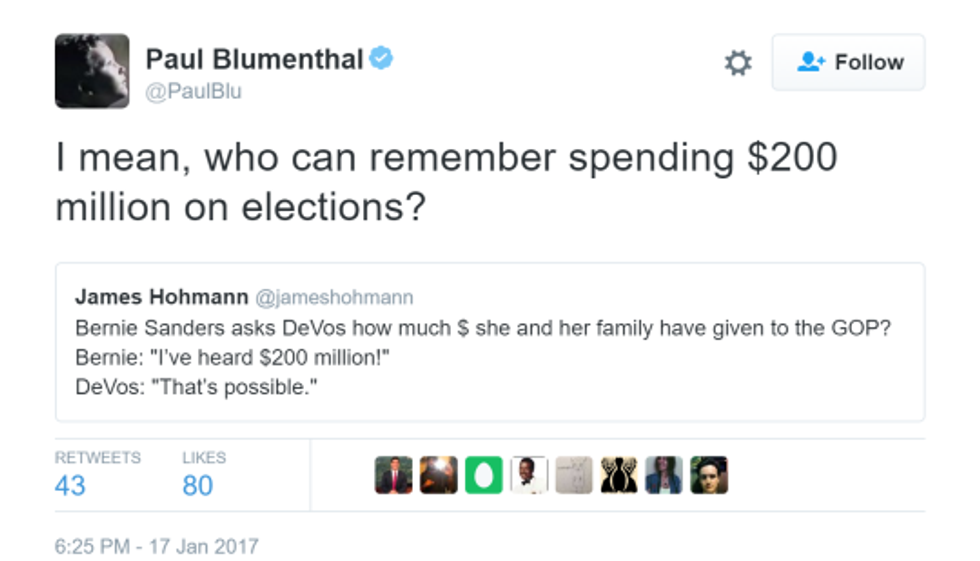Open the @PaulBlu handle link

tap(194, 91)
